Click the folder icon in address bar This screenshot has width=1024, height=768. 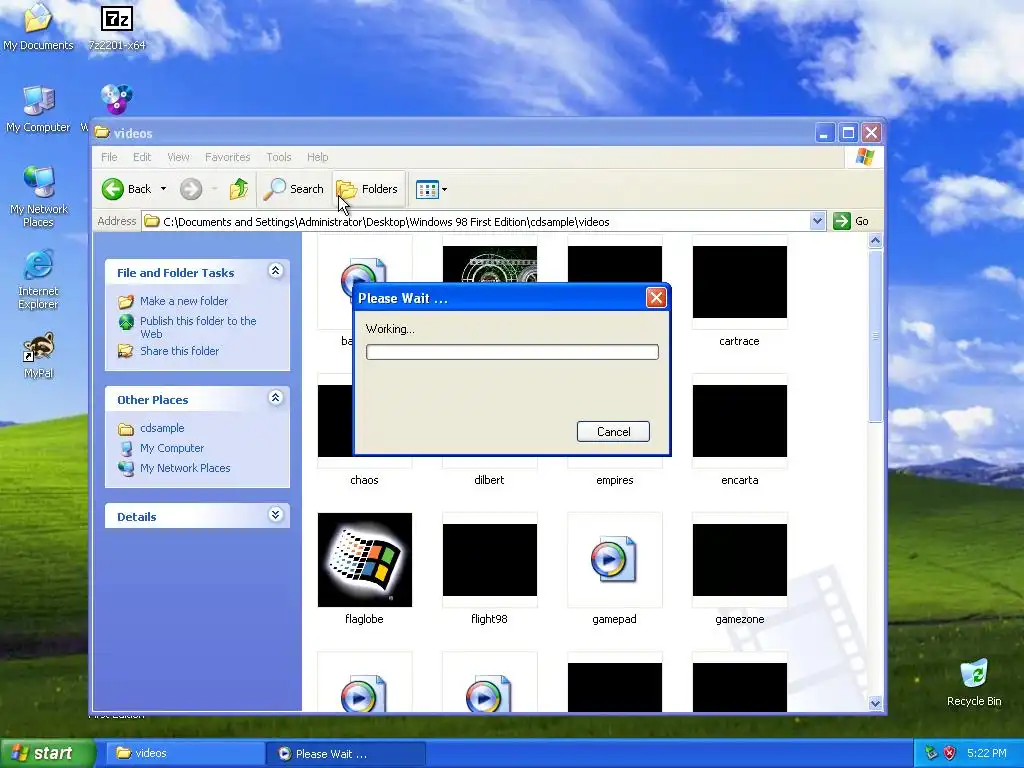click(x=152, y=221)
